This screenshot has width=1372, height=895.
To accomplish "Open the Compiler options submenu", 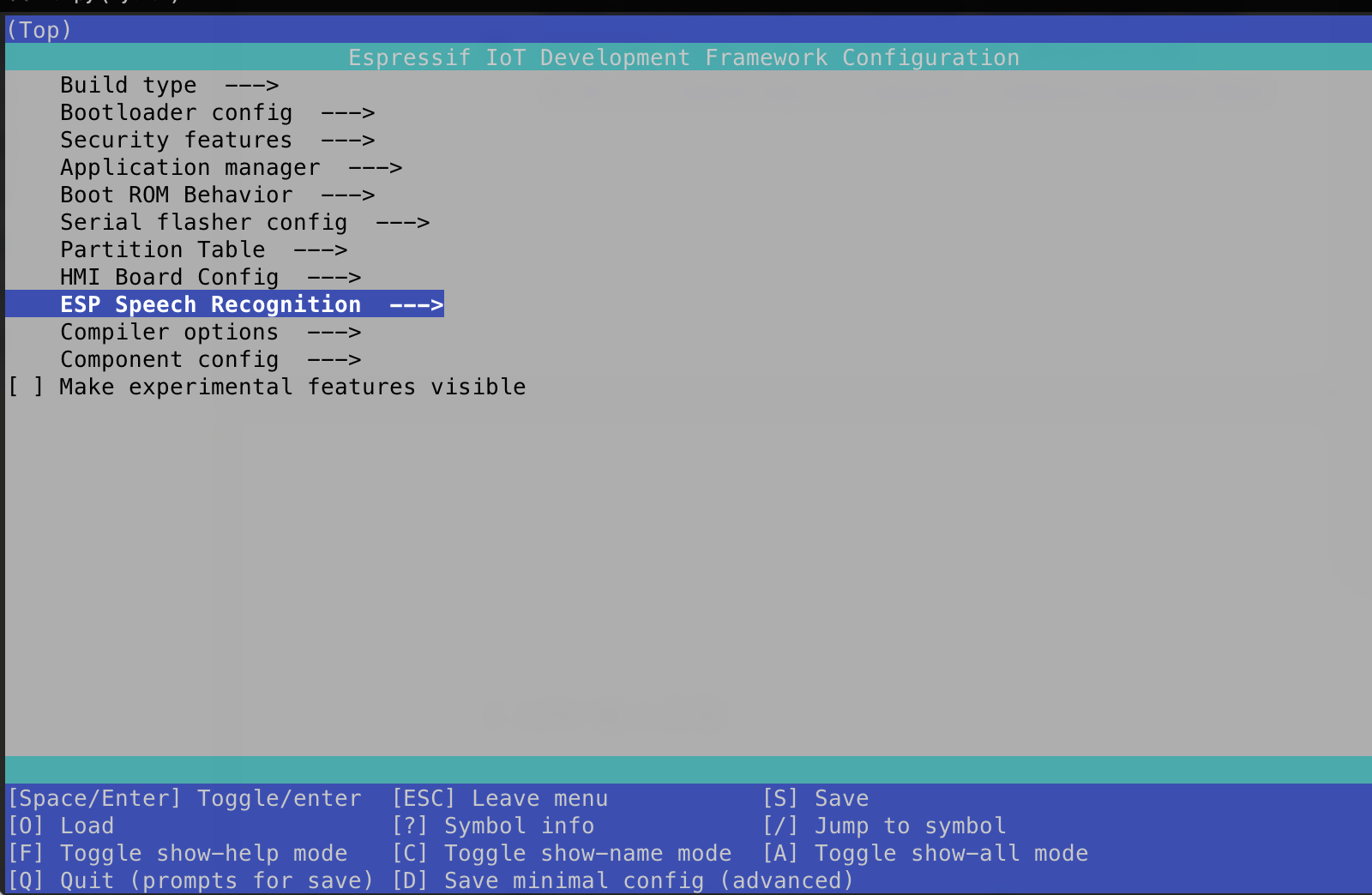I will (210, 333).
